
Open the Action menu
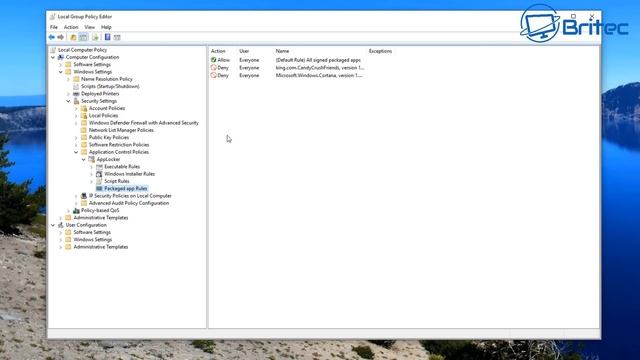71,27
